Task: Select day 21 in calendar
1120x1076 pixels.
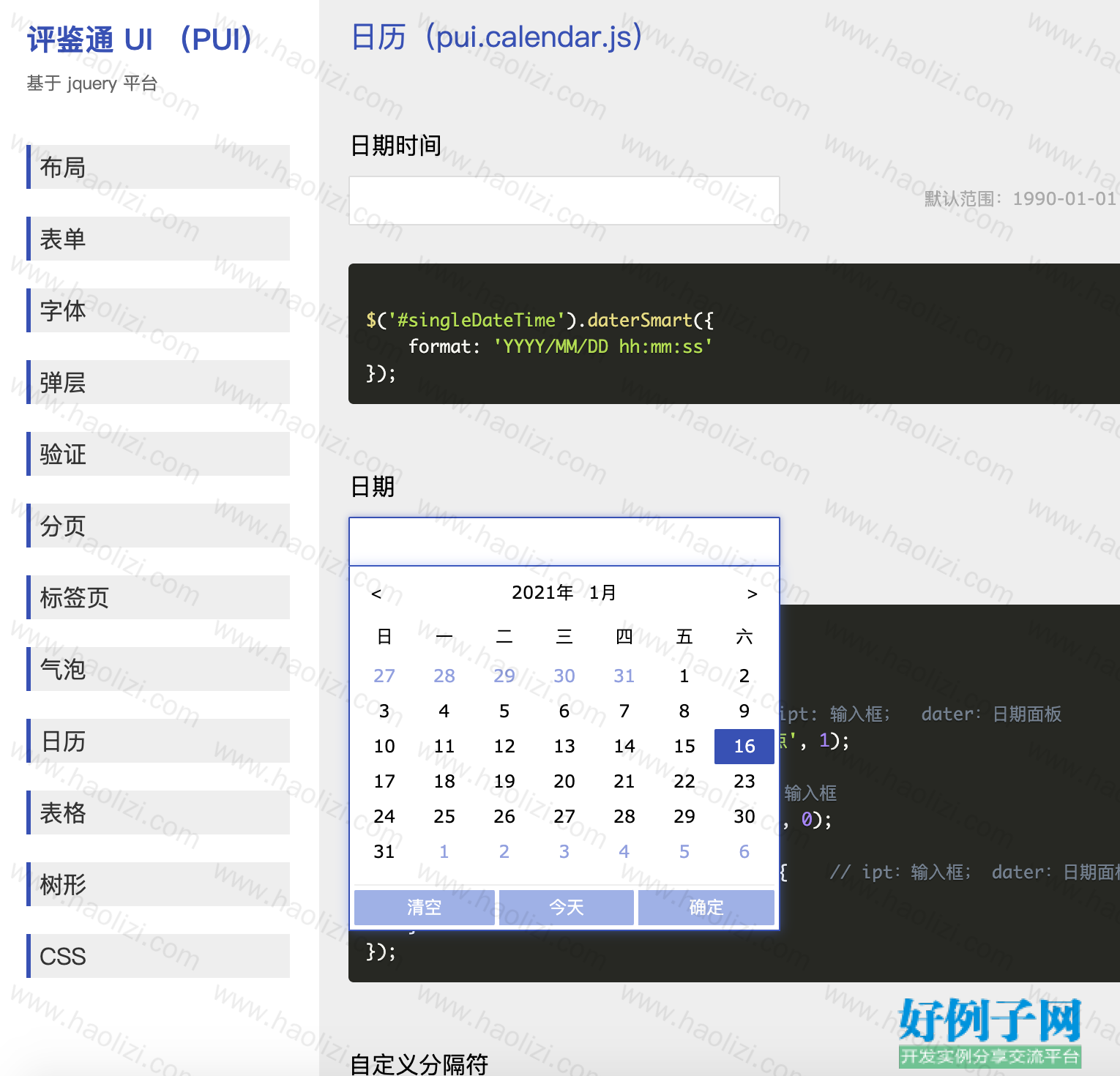Action: [624, 781]
